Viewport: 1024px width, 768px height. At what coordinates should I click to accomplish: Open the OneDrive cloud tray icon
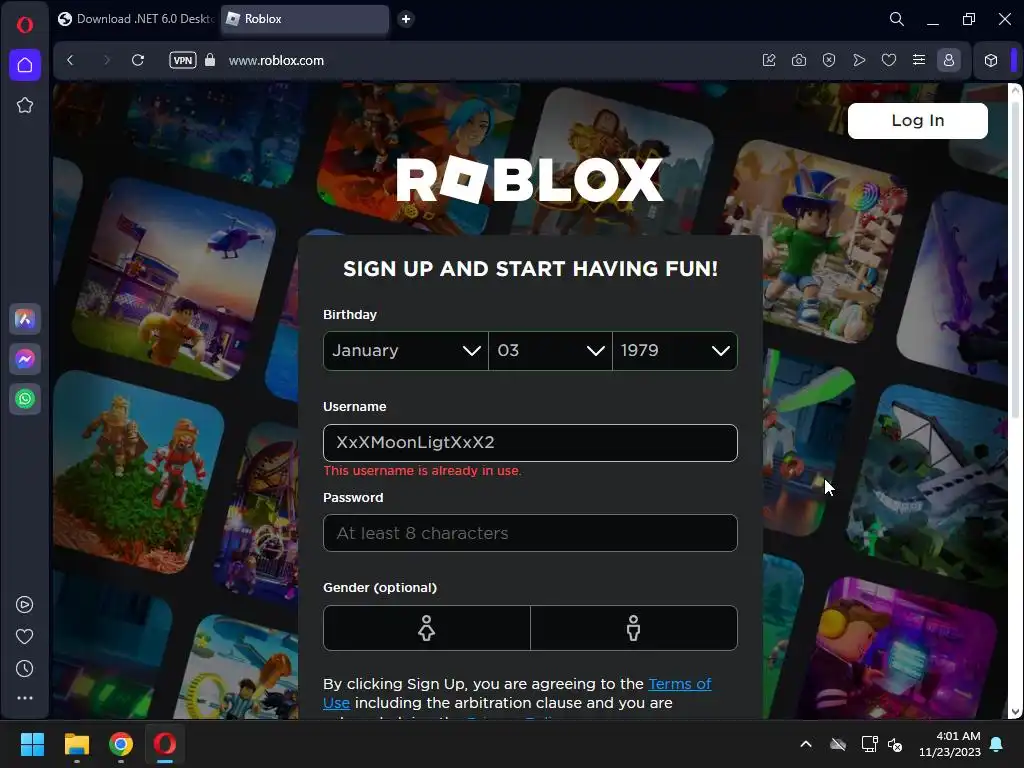click(838, 744)
